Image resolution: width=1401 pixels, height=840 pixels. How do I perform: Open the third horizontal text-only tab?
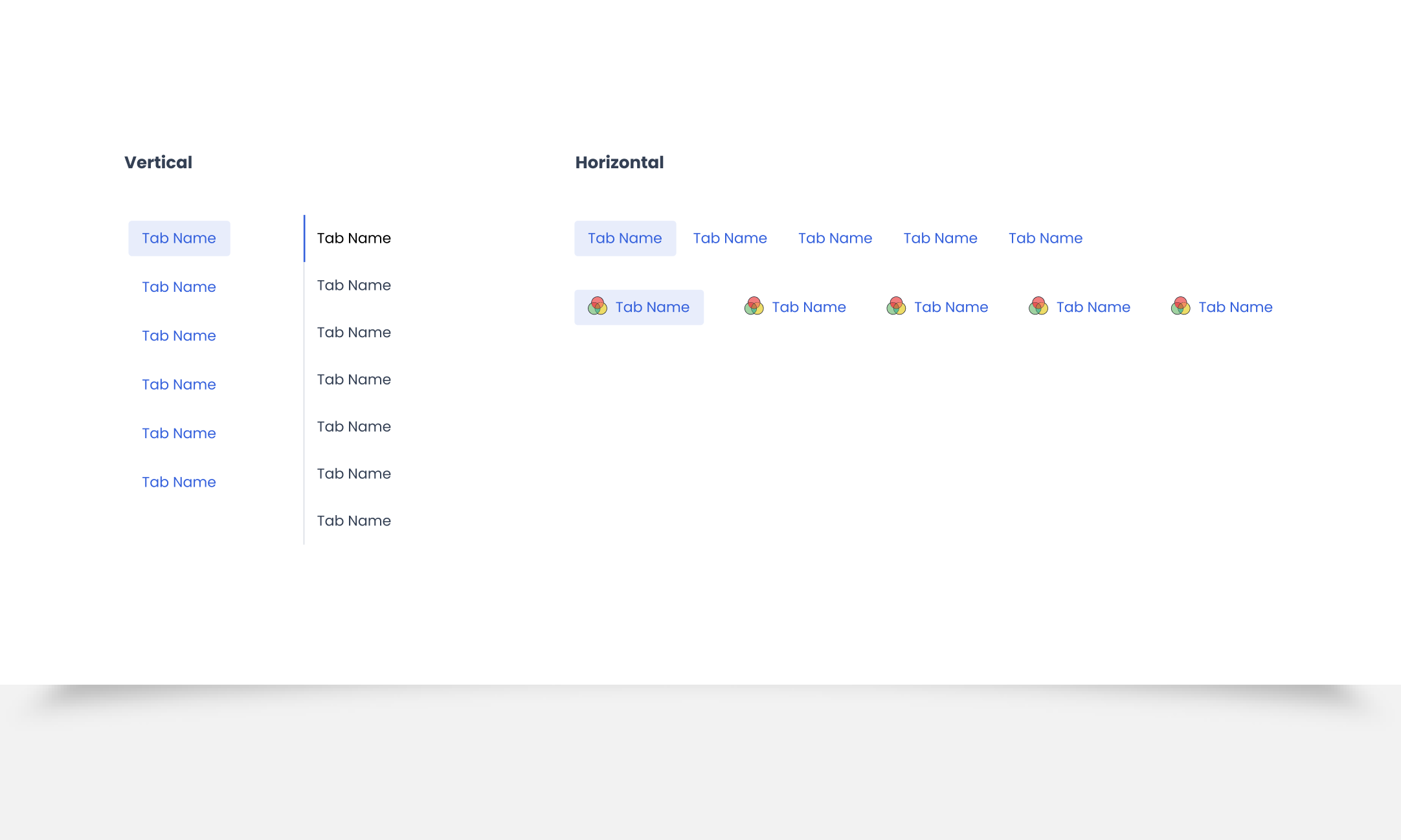[835, 238]
